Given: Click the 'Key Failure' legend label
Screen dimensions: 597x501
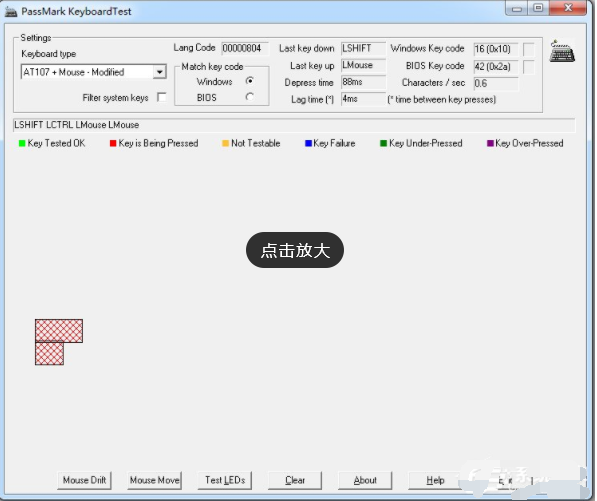Looking at the screenshot, I should [334, 143].
